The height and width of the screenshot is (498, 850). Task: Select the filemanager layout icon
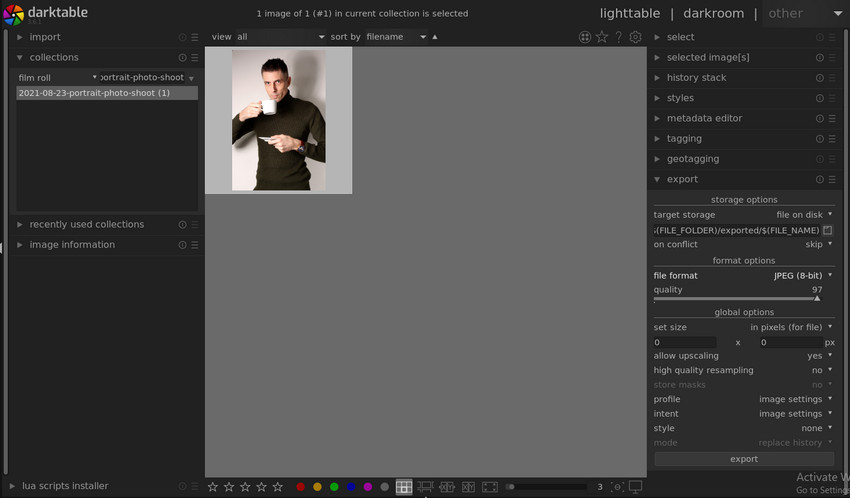click(x=404, y=487)
